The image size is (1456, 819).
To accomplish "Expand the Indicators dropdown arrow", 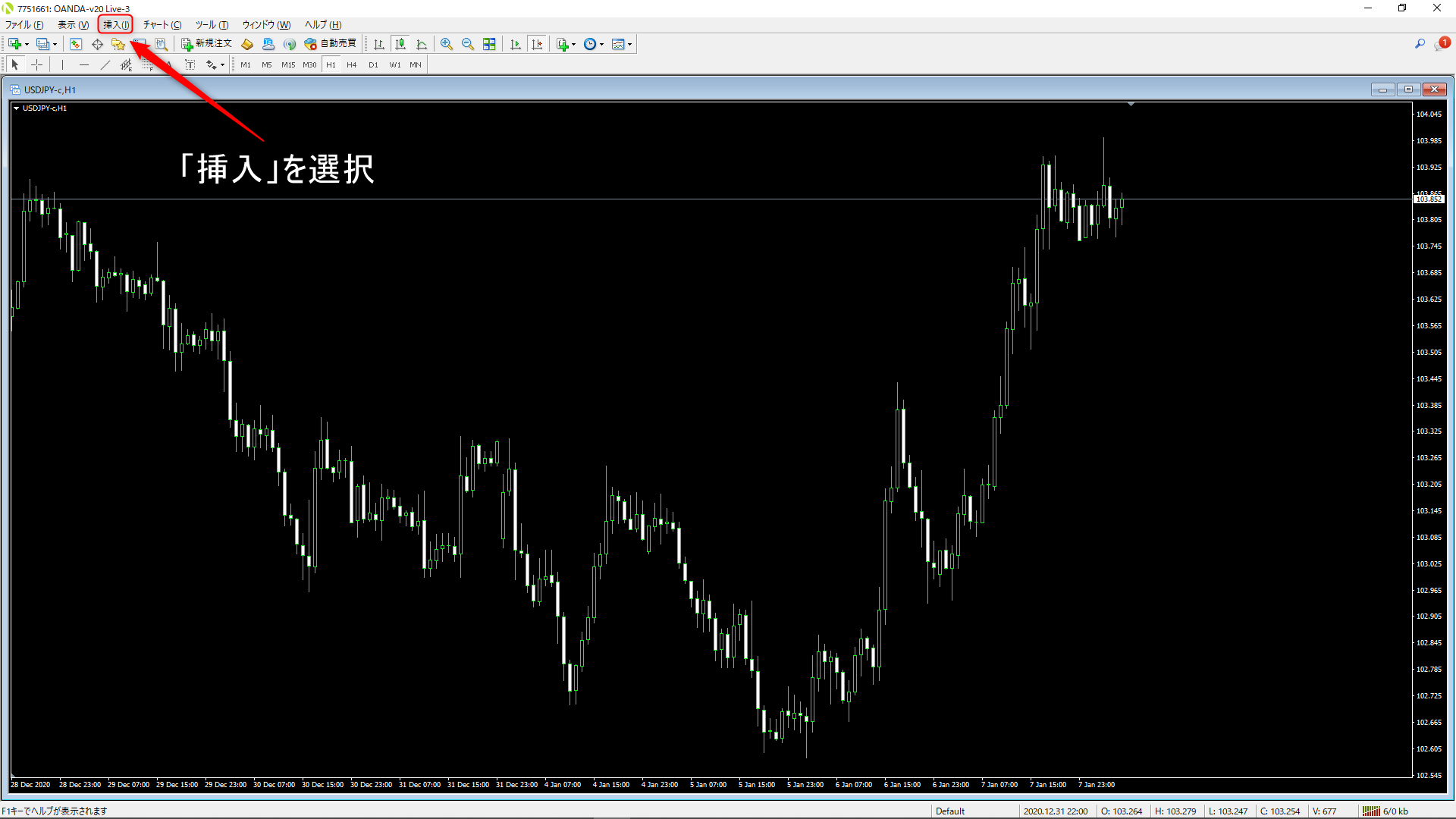I will [574, 44].
